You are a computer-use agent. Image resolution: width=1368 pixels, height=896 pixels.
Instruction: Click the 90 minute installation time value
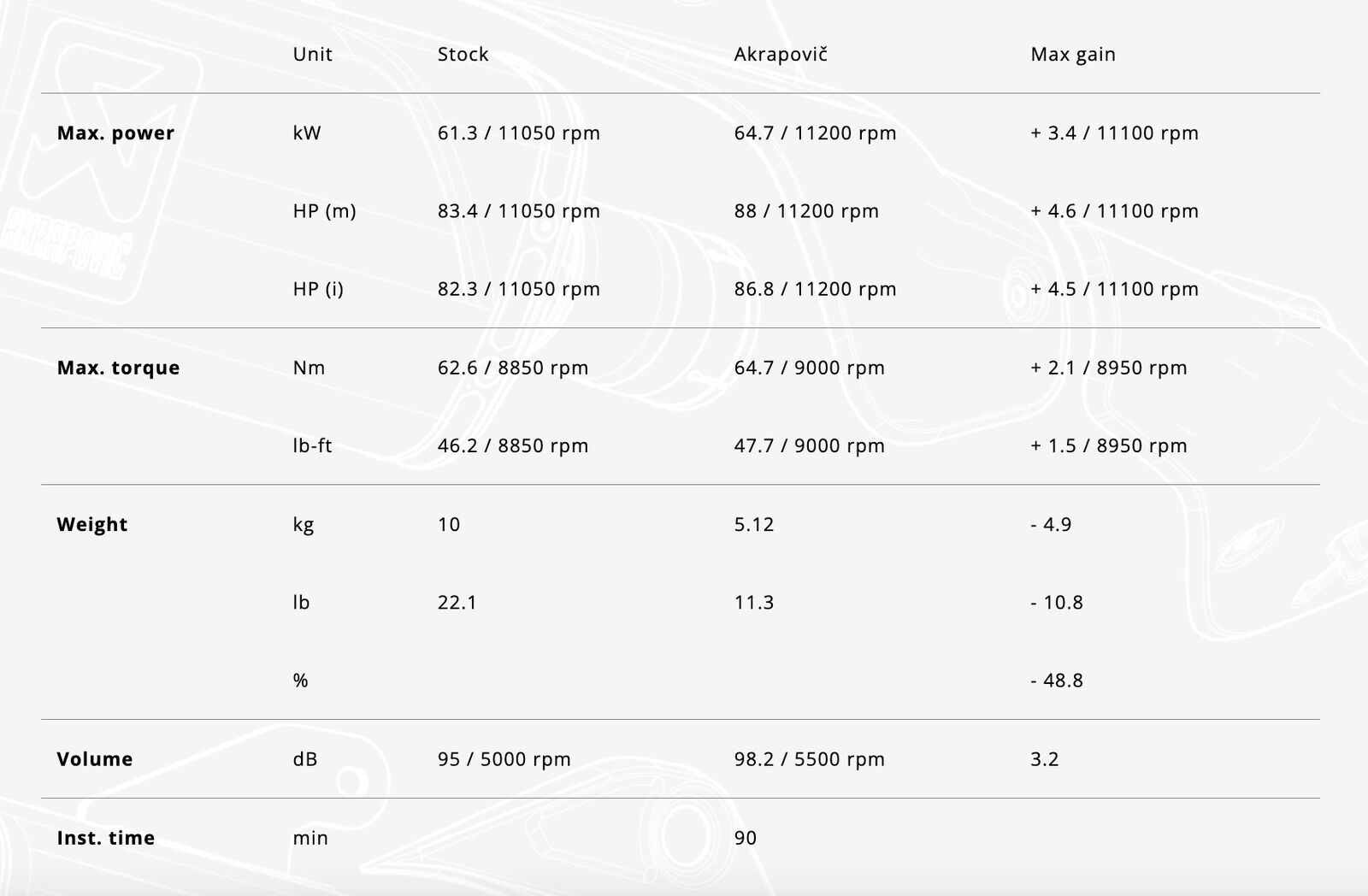745,838
